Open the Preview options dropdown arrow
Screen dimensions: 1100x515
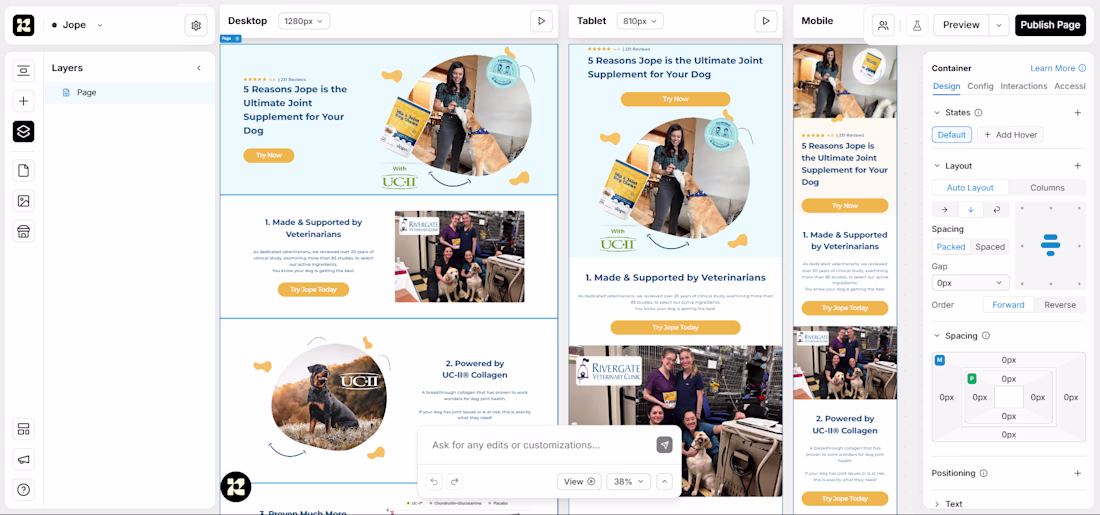tap(999, 25)
